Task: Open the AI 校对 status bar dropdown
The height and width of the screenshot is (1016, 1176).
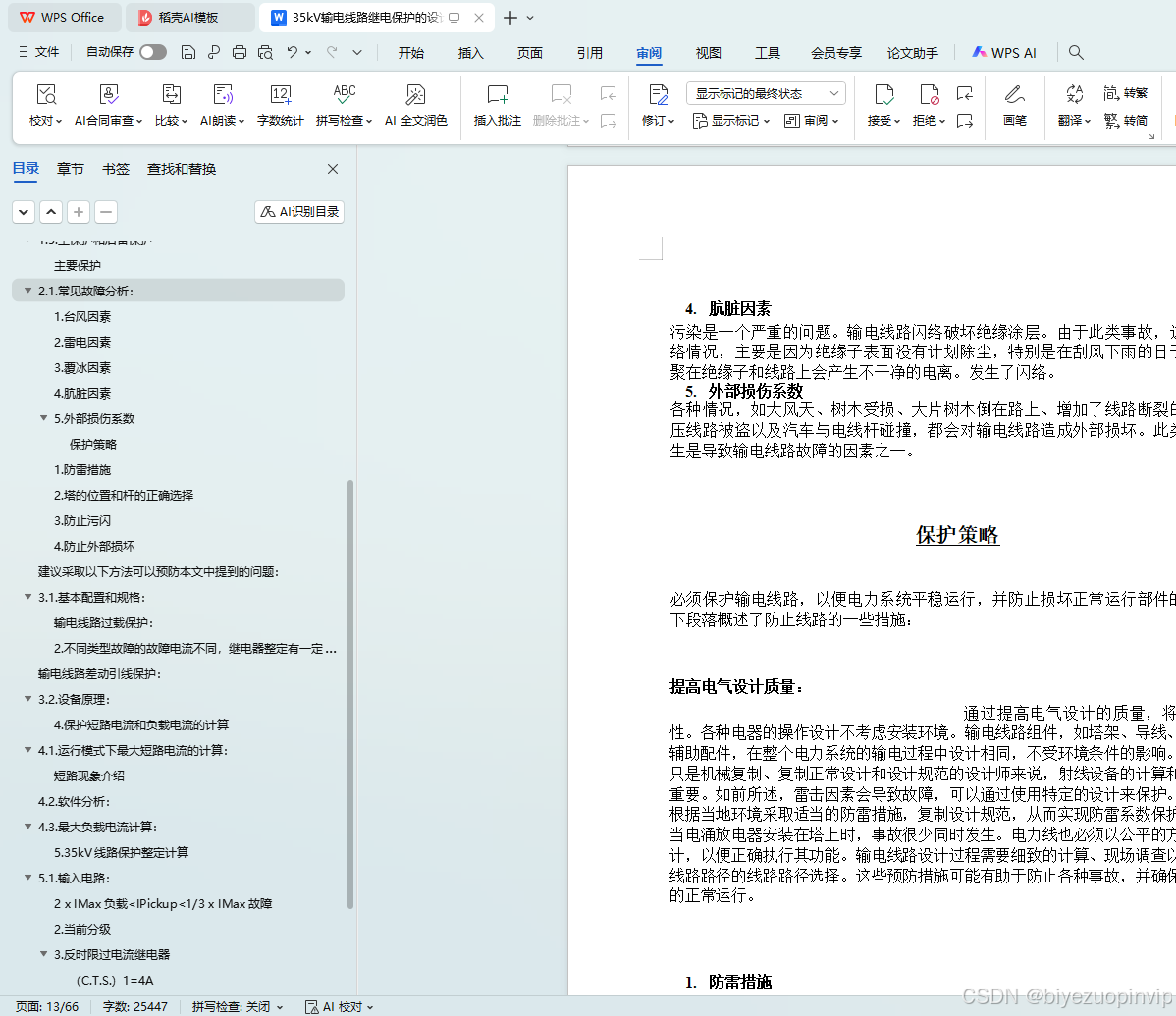Action: 339,1006
